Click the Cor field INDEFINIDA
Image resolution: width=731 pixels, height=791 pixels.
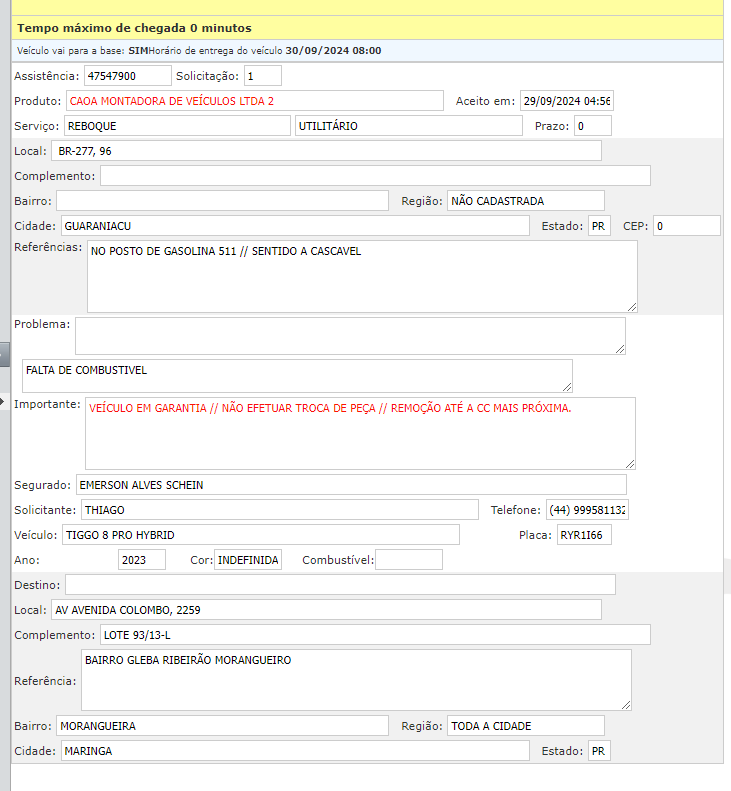[248, 559]
